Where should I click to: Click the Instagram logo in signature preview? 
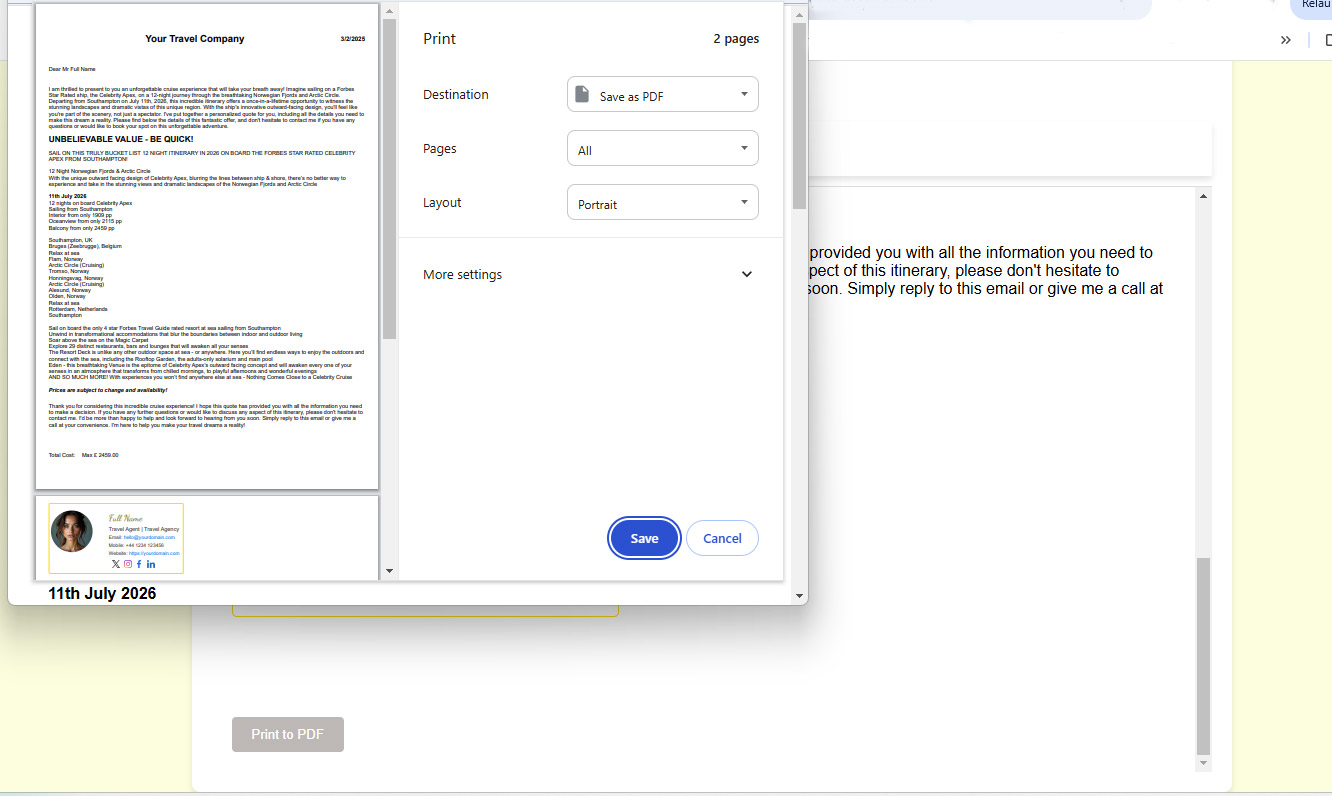pyautogui.click(x=128, y=564)
